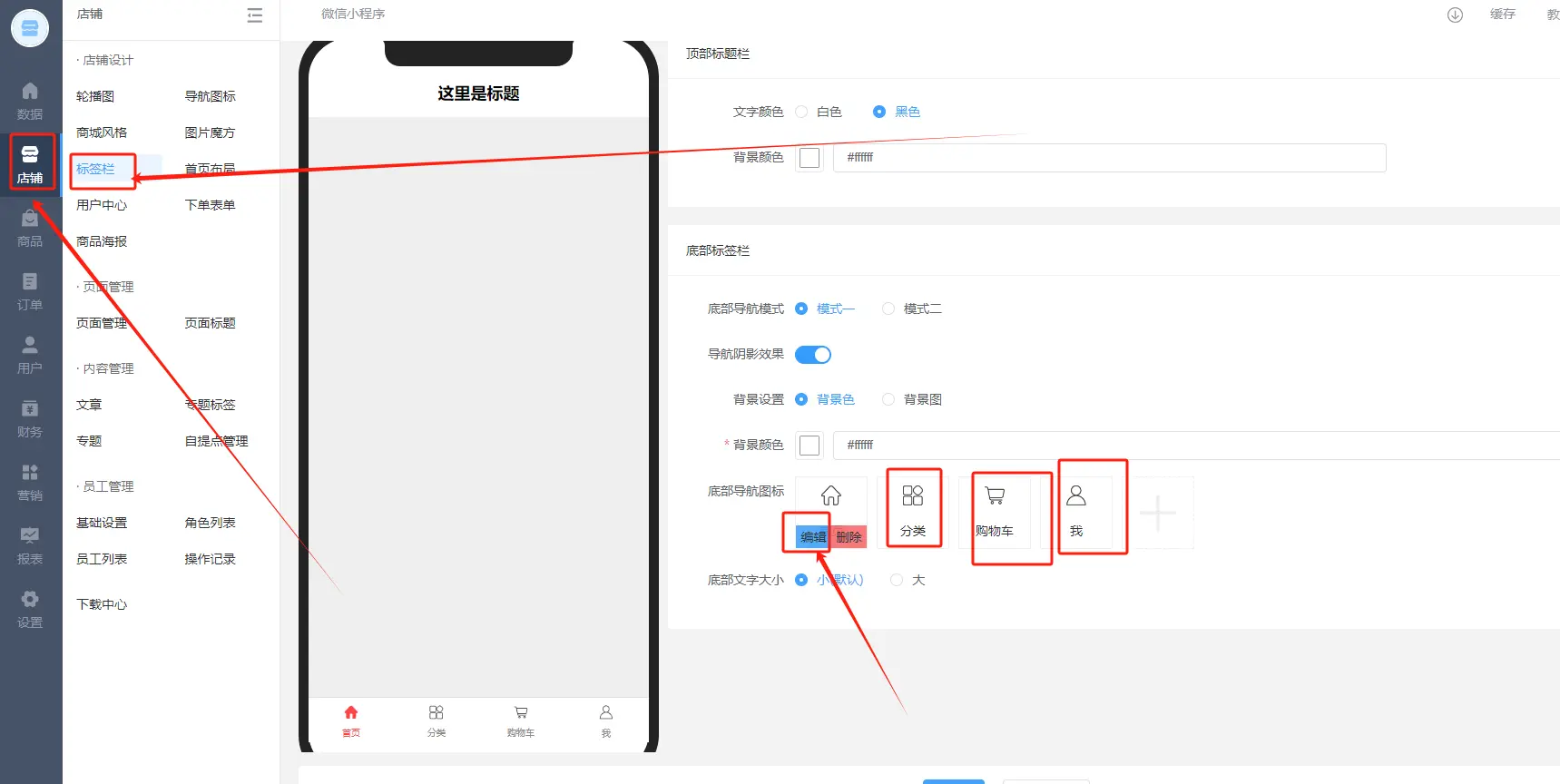
Task: Click the red 删除 button on the home icon
Action: [849, 537]
